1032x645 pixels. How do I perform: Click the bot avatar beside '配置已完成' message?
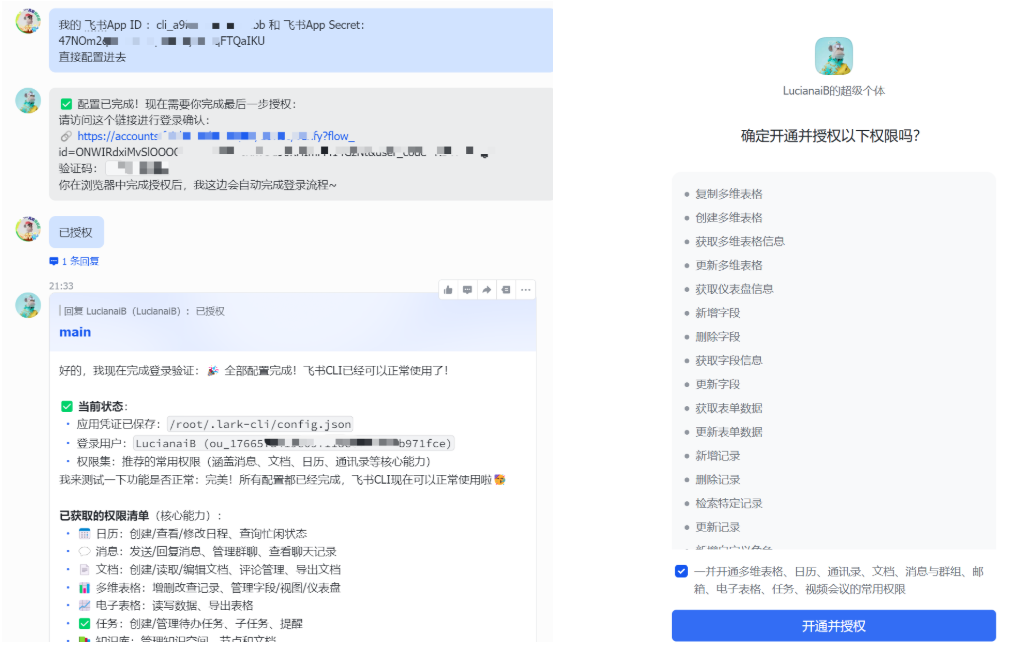(28, 101)
